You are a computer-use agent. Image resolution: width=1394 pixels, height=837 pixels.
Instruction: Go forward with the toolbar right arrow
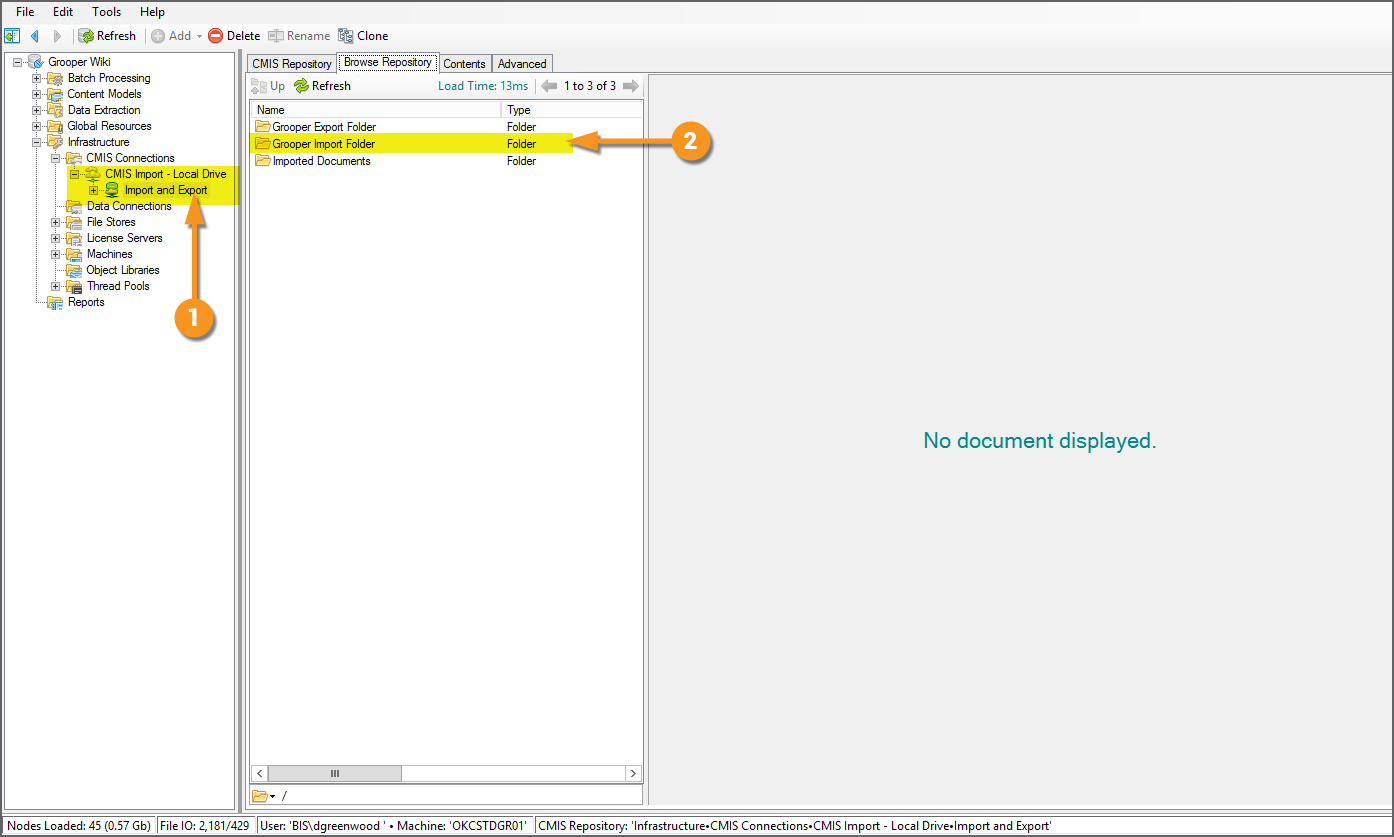(x=57, y=36)
